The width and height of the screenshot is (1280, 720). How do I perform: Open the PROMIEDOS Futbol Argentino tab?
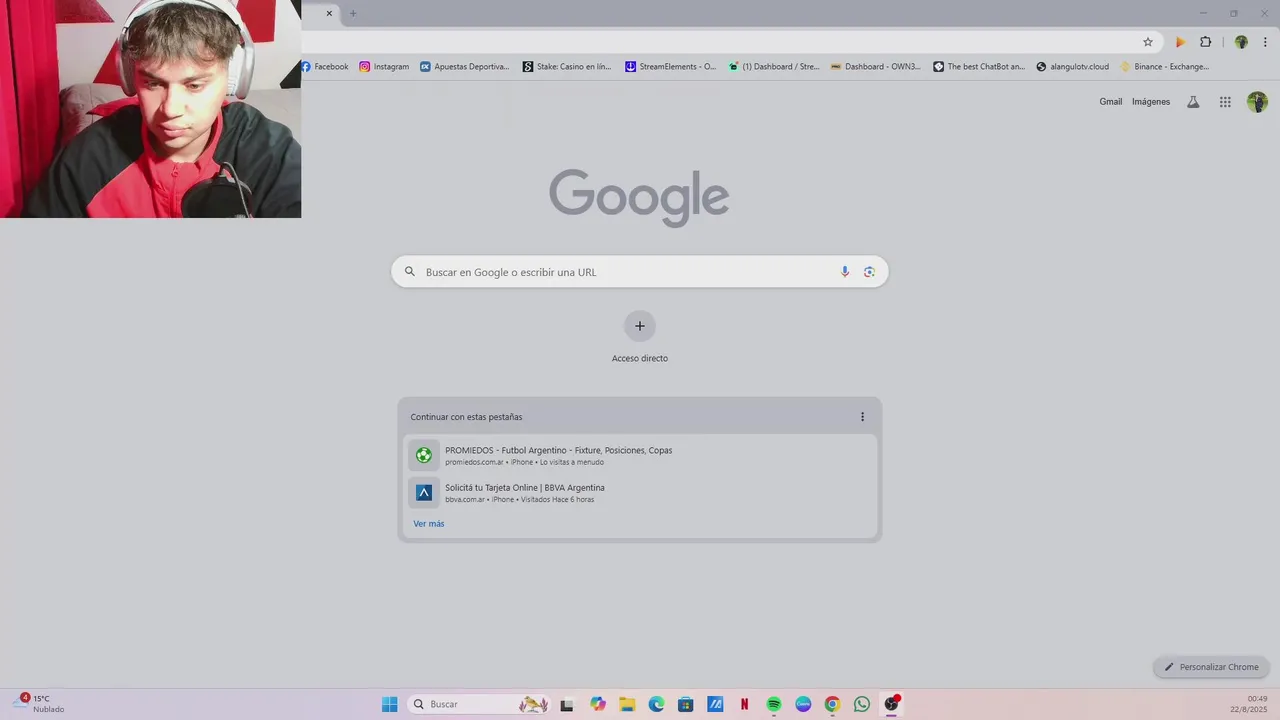(640, 455)
